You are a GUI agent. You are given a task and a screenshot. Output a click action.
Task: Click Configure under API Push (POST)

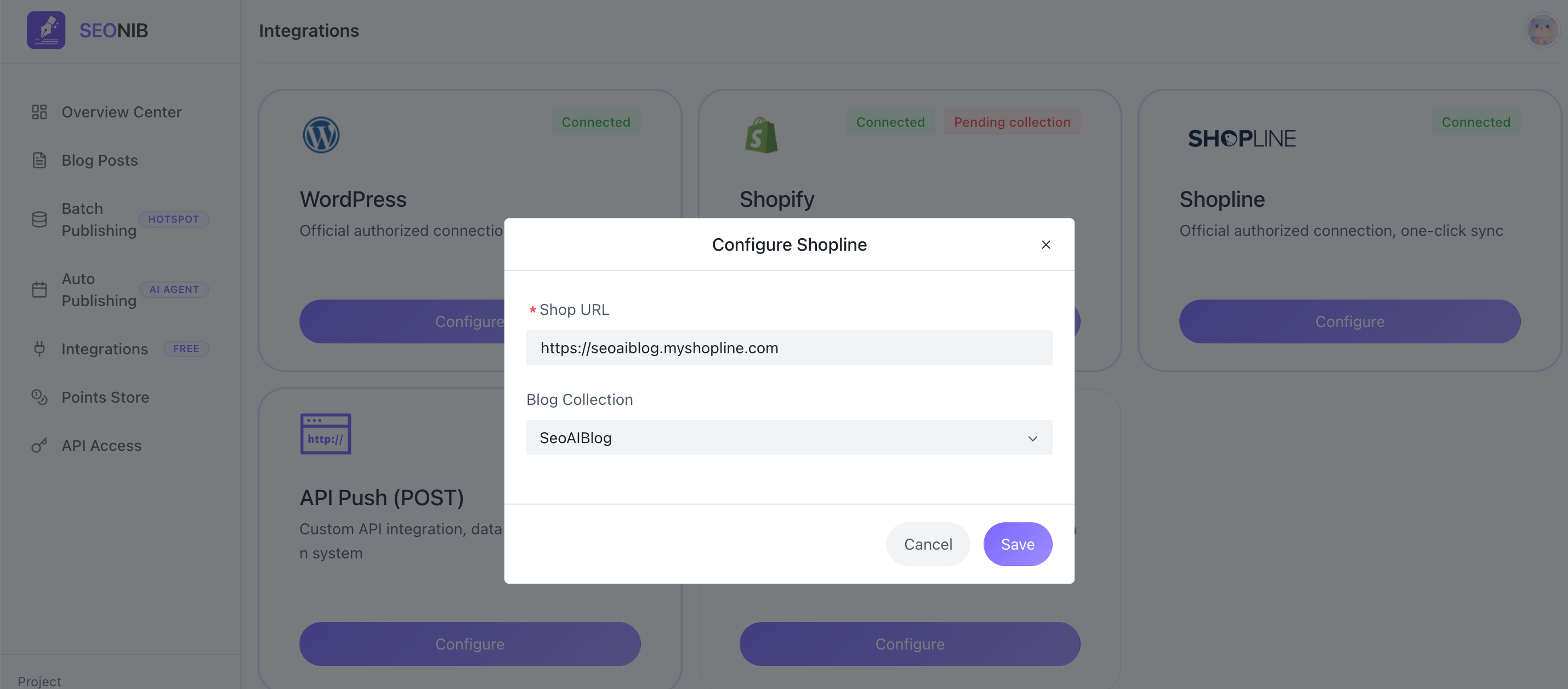click(x=469, y=644)
